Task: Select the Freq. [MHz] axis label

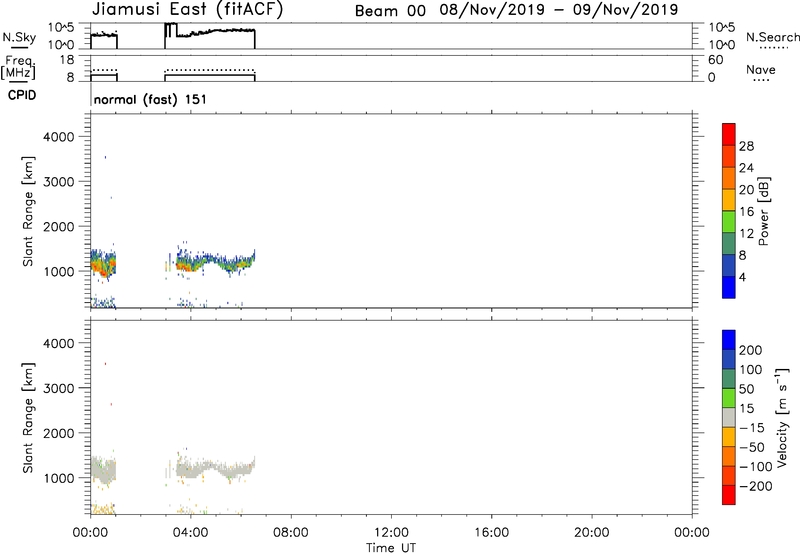Action: click(x=18, y=67)
